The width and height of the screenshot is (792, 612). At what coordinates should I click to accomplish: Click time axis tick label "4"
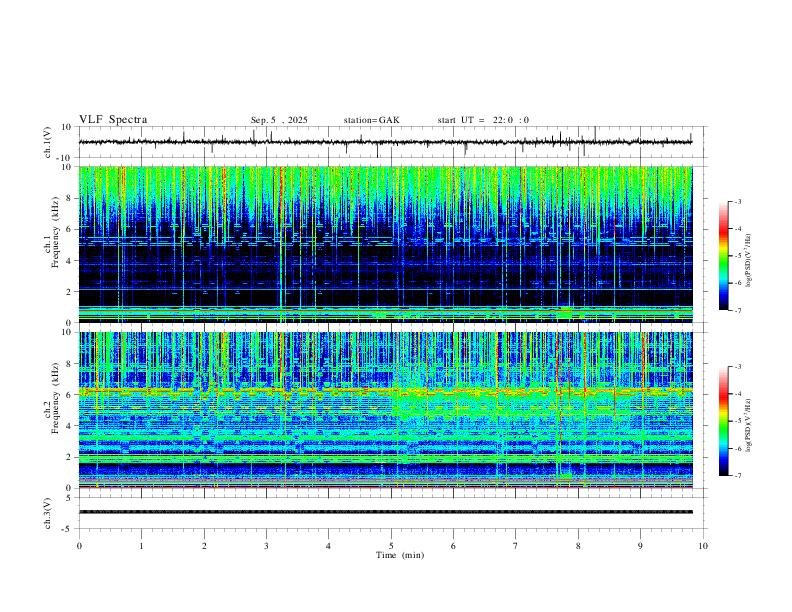click(x=328, y=546)
